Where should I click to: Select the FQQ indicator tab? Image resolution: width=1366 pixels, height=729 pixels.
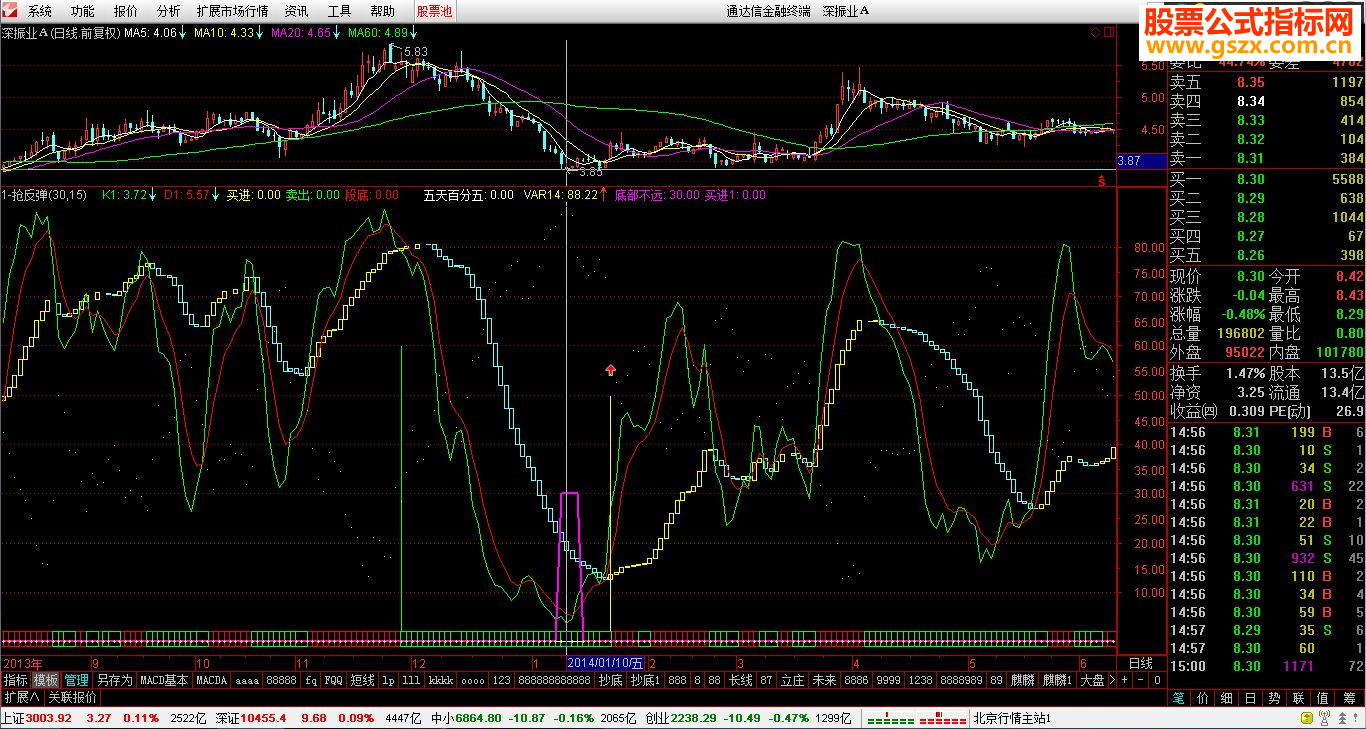333,680
